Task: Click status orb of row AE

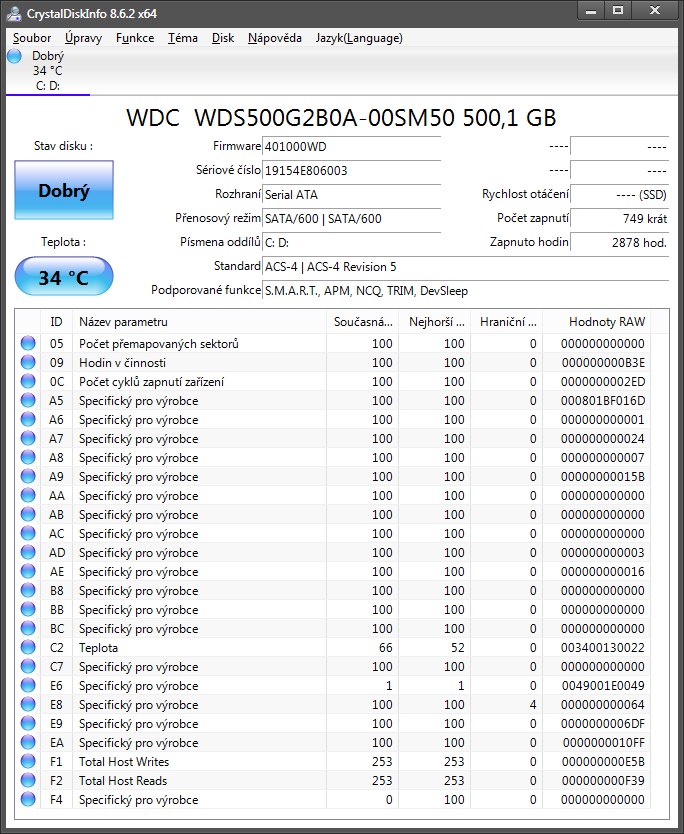Action: point(28,571)
